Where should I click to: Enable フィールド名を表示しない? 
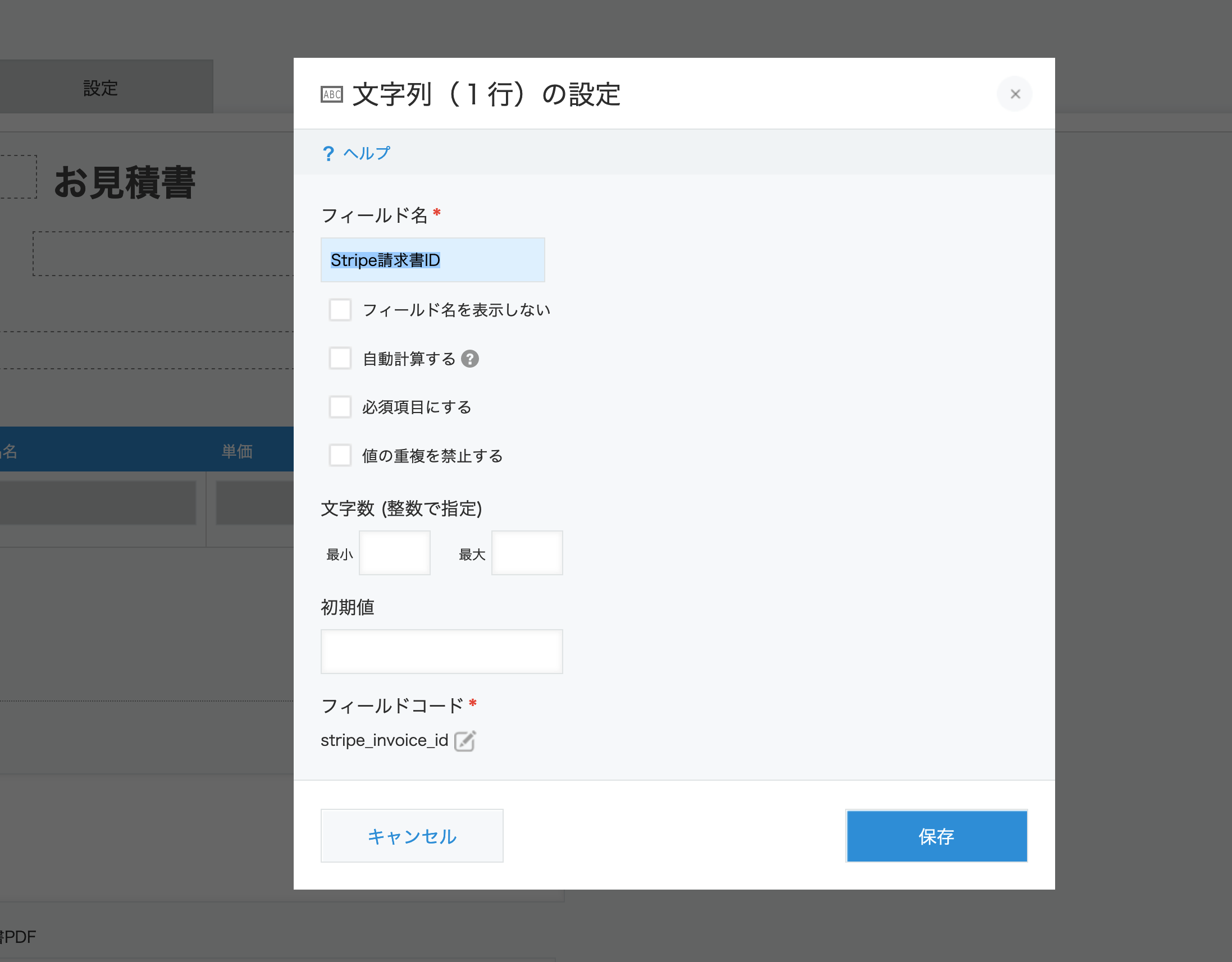tap(340, 309)
